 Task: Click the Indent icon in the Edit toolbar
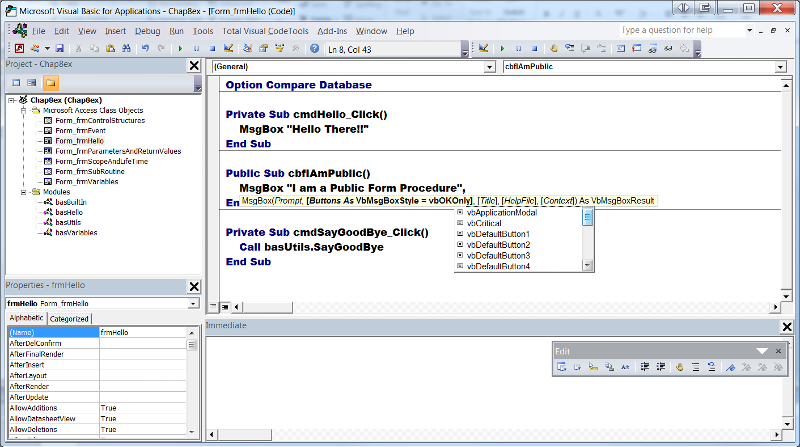(x=645, y=367)
